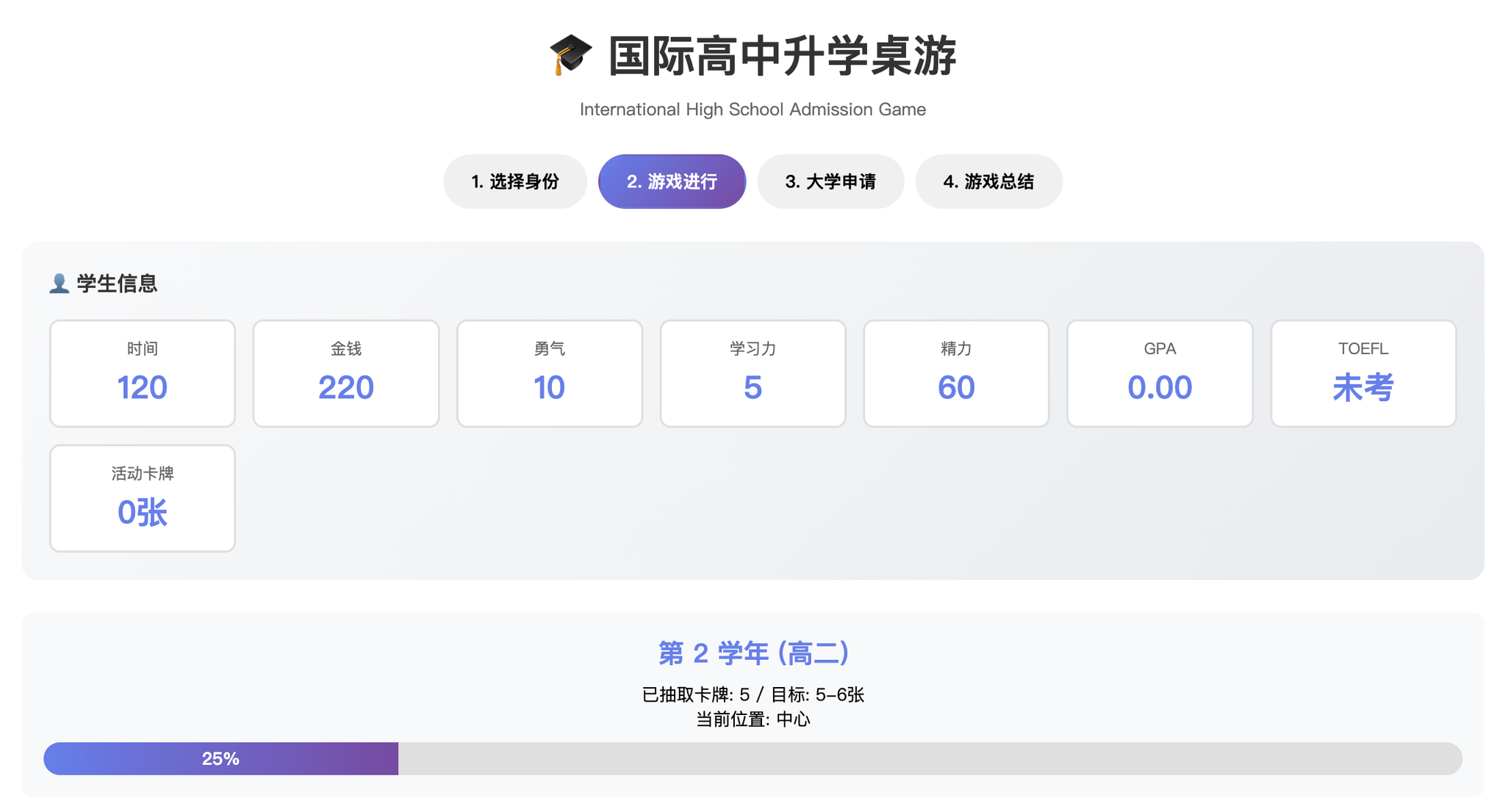Click the student silhouette icon beside 学生信息

pos(59,283)
